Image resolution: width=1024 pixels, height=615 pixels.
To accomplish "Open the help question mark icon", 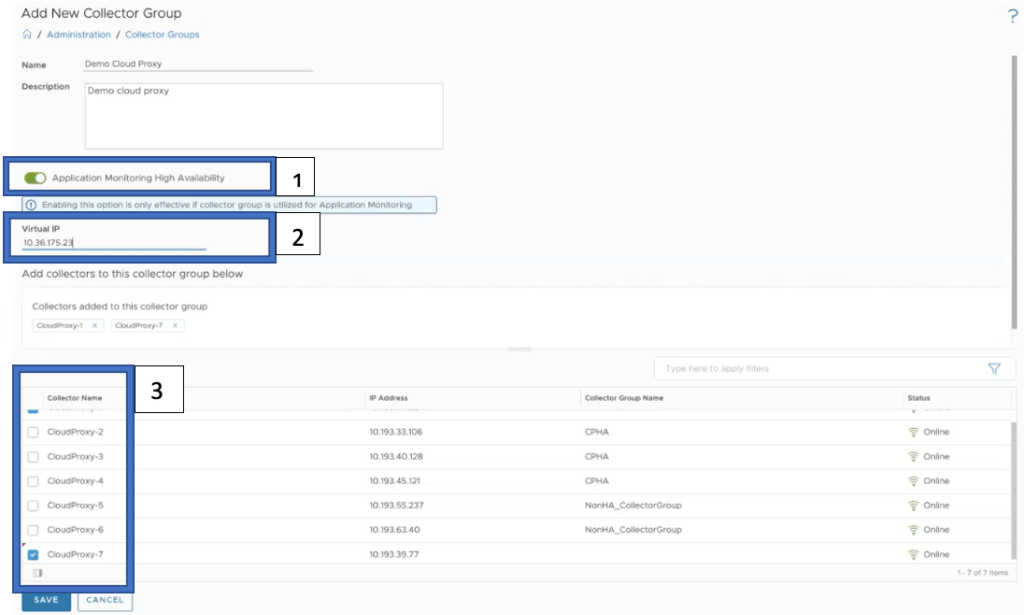I will [1012, 15].
